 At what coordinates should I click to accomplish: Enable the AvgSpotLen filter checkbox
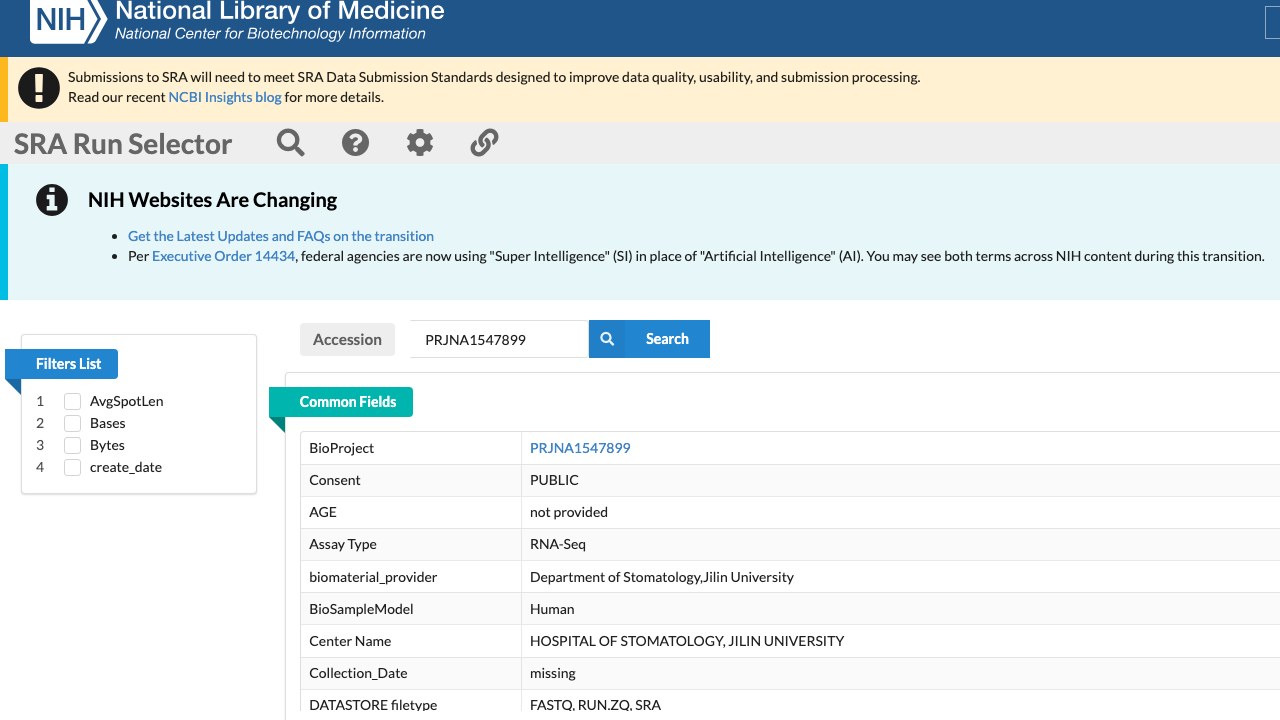[72, 401]
